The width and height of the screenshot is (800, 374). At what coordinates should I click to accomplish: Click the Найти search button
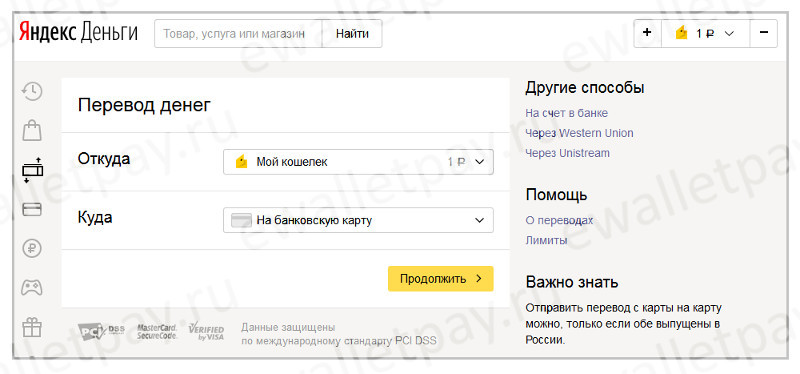tap(352, 34)
